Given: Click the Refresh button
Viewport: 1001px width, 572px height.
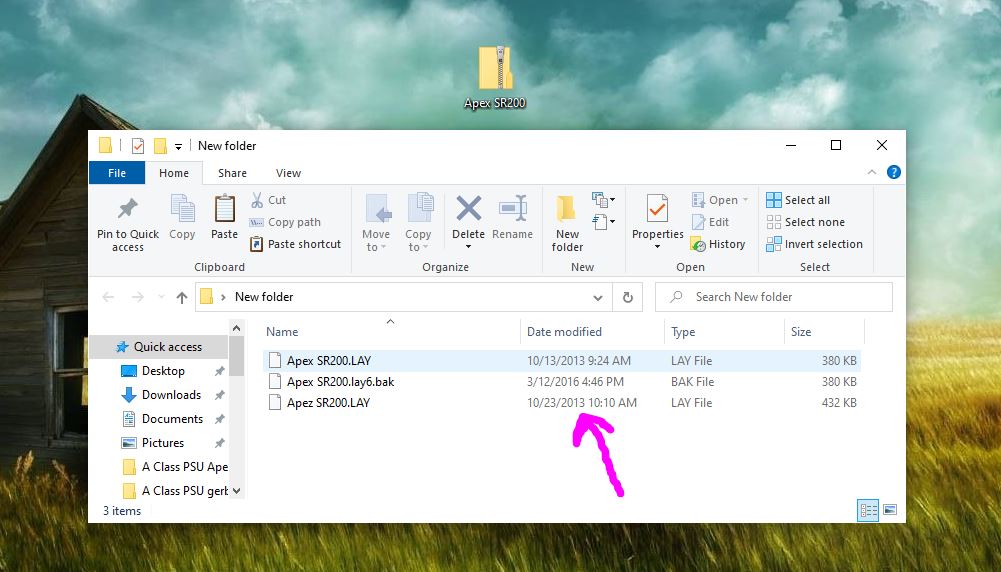Looking at the screenshot, I should coord(628,297).
